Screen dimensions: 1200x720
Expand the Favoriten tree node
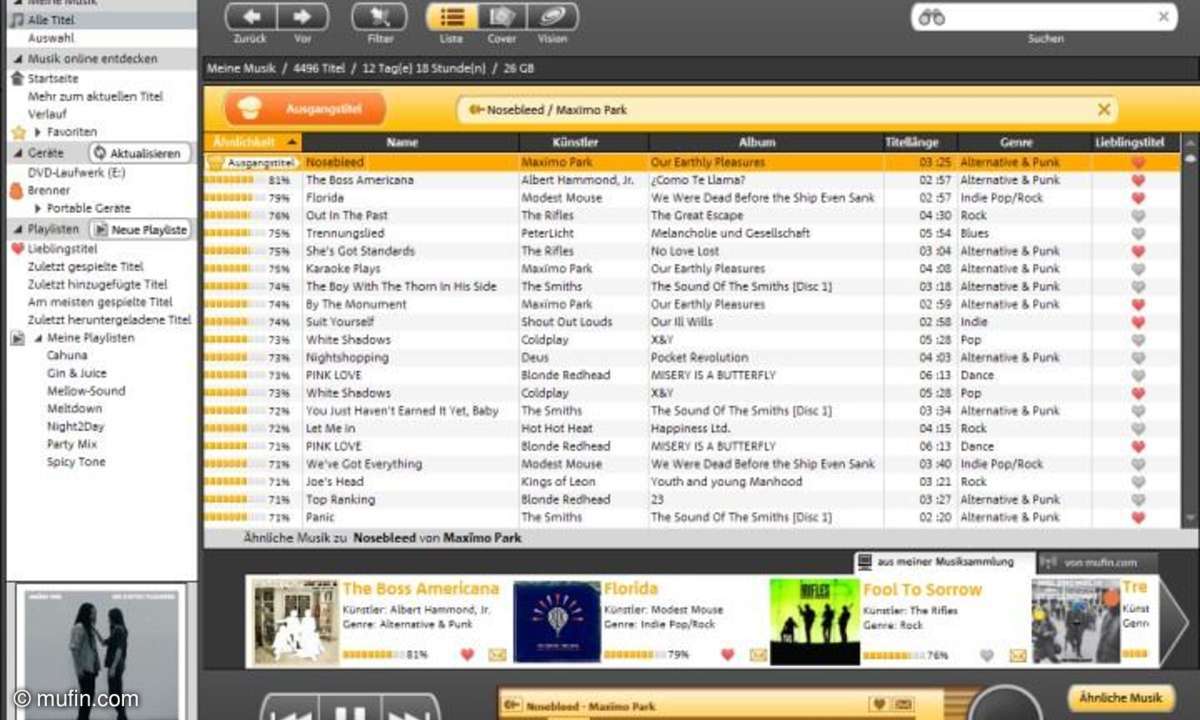(38, 132)
